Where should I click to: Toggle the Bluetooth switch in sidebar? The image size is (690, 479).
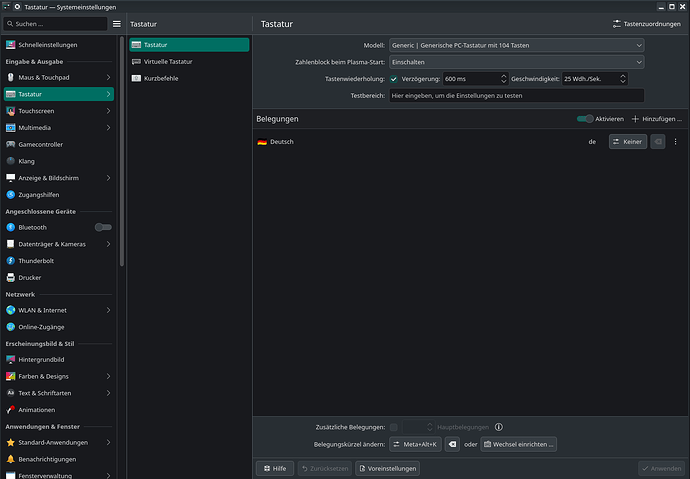click(x=103, y=227)
